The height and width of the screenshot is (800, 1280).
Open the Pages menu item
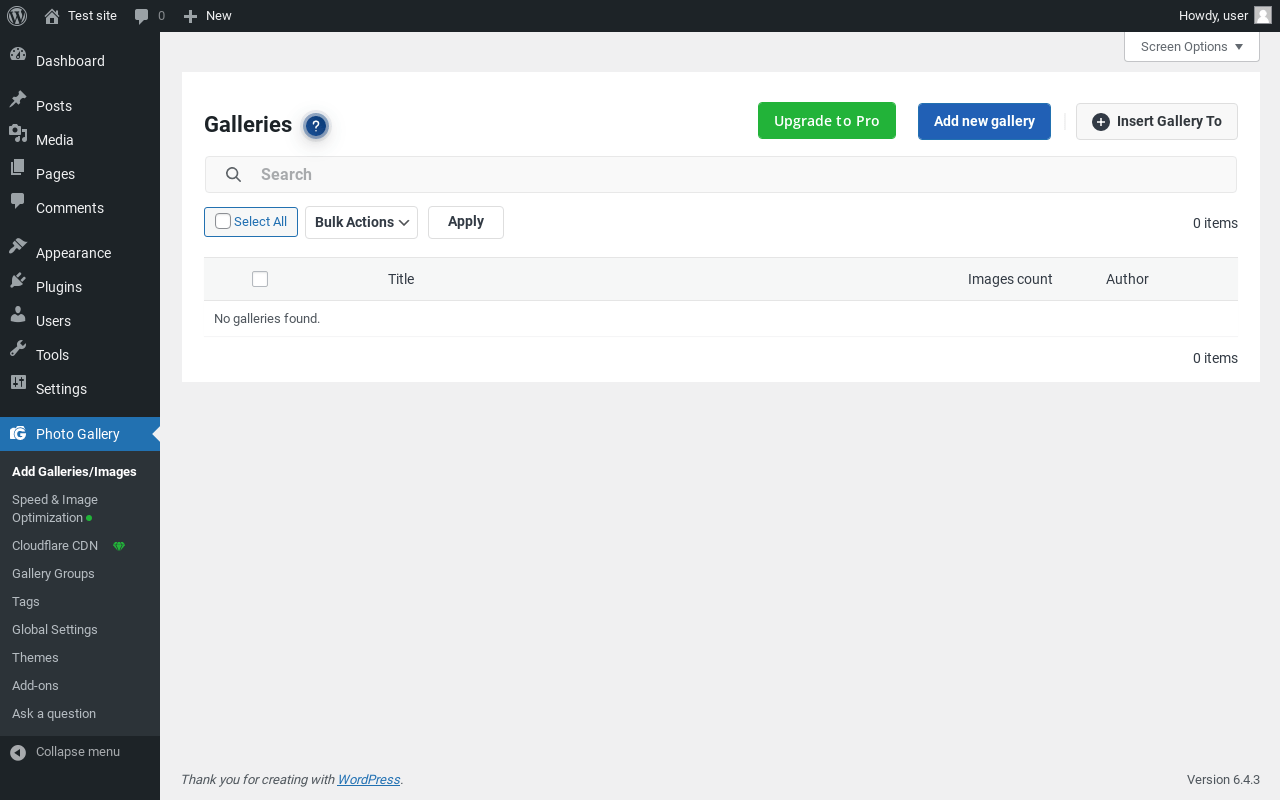[80, 174]
